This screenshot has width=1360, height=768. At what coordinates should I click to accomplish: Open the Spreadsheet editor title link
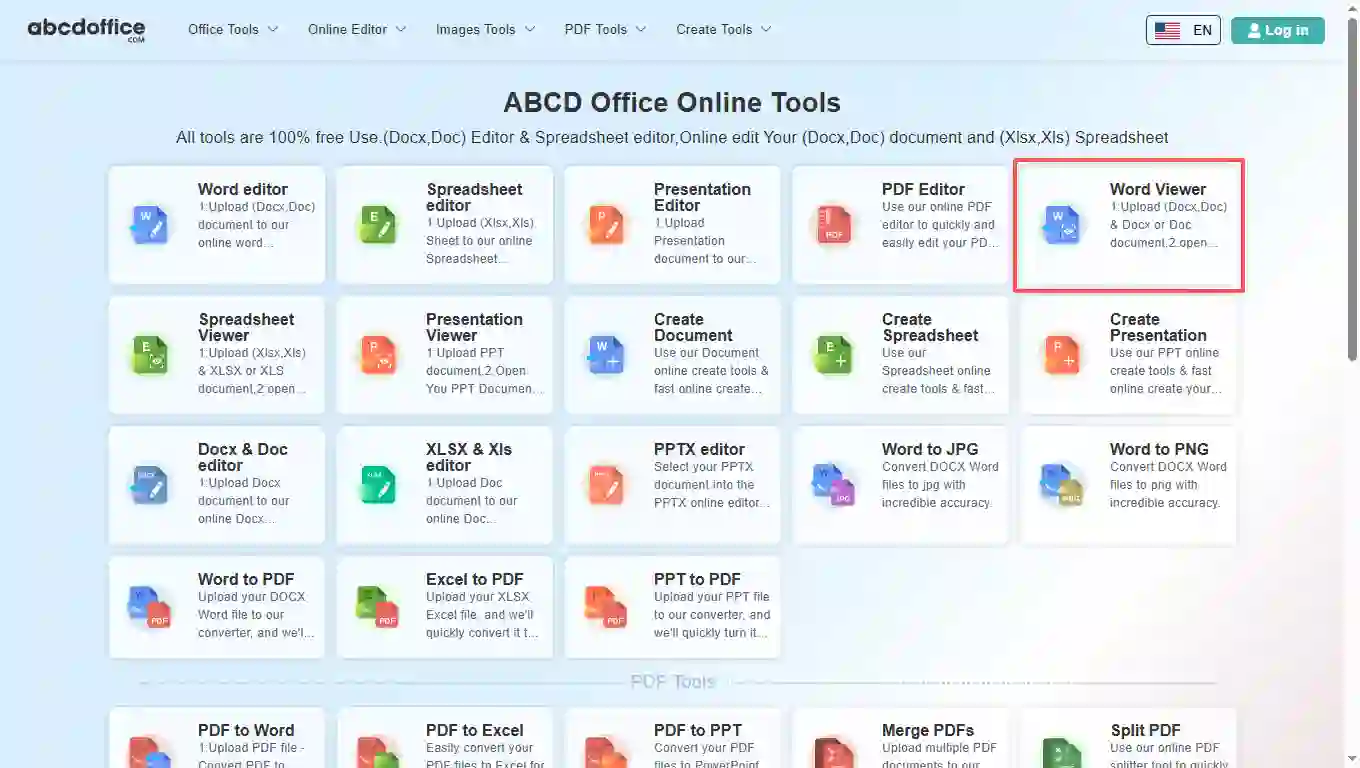(474, 197)
